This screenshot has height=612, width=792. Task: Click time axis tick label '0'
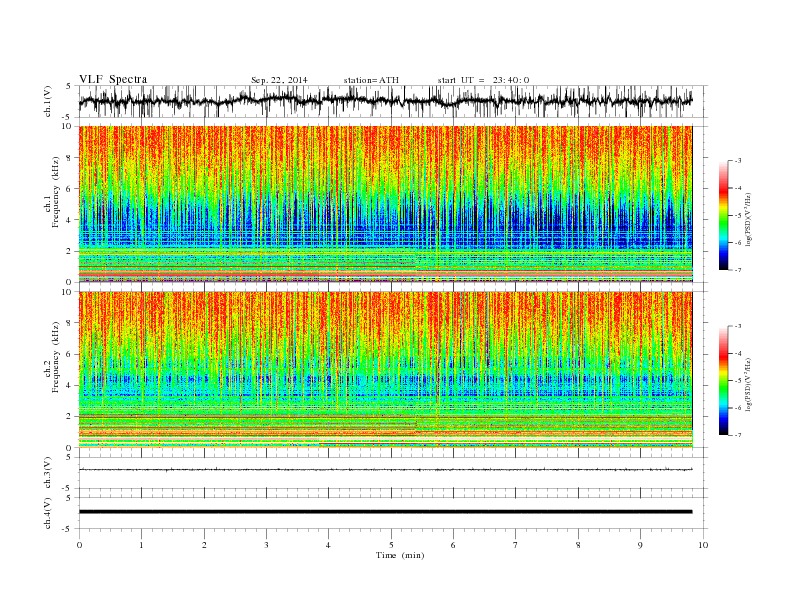coord(79,545)
